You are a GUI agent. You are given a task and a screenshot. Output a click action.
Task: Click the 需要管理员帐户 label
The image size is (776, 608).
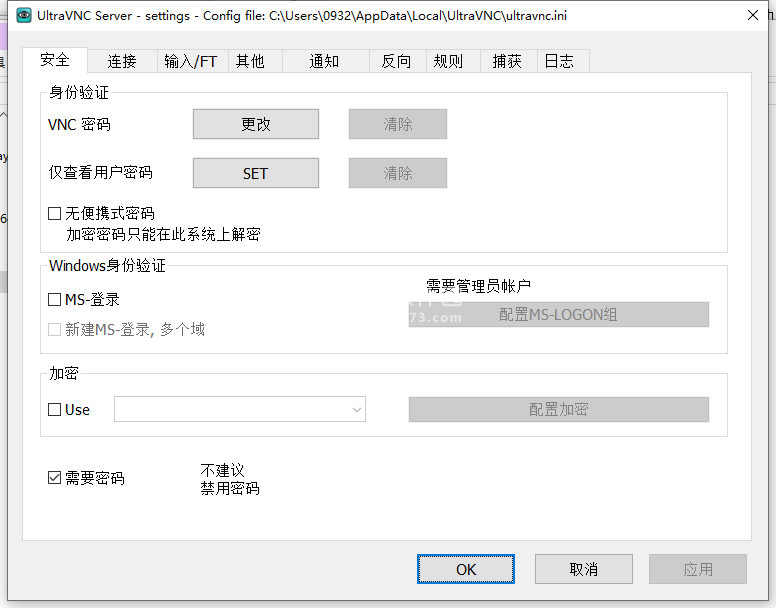(x=478, y=286)
